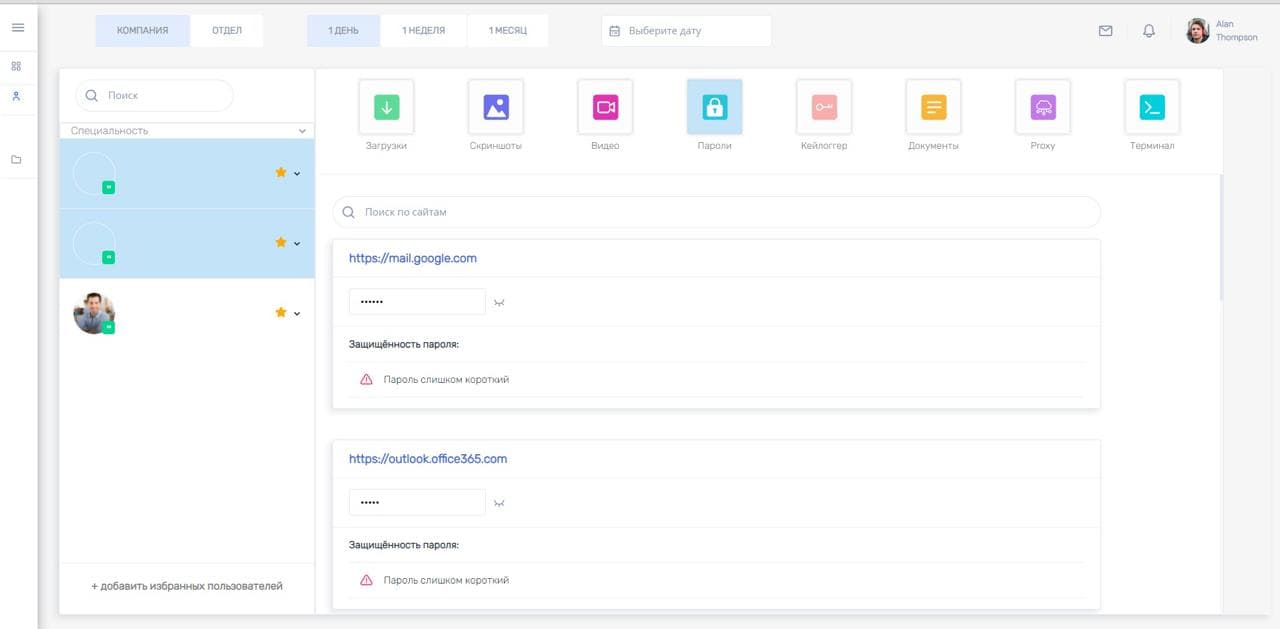Click добавить избранных пользователей button
This screenshot has width=1280, height=629.
tap(187, 586)
